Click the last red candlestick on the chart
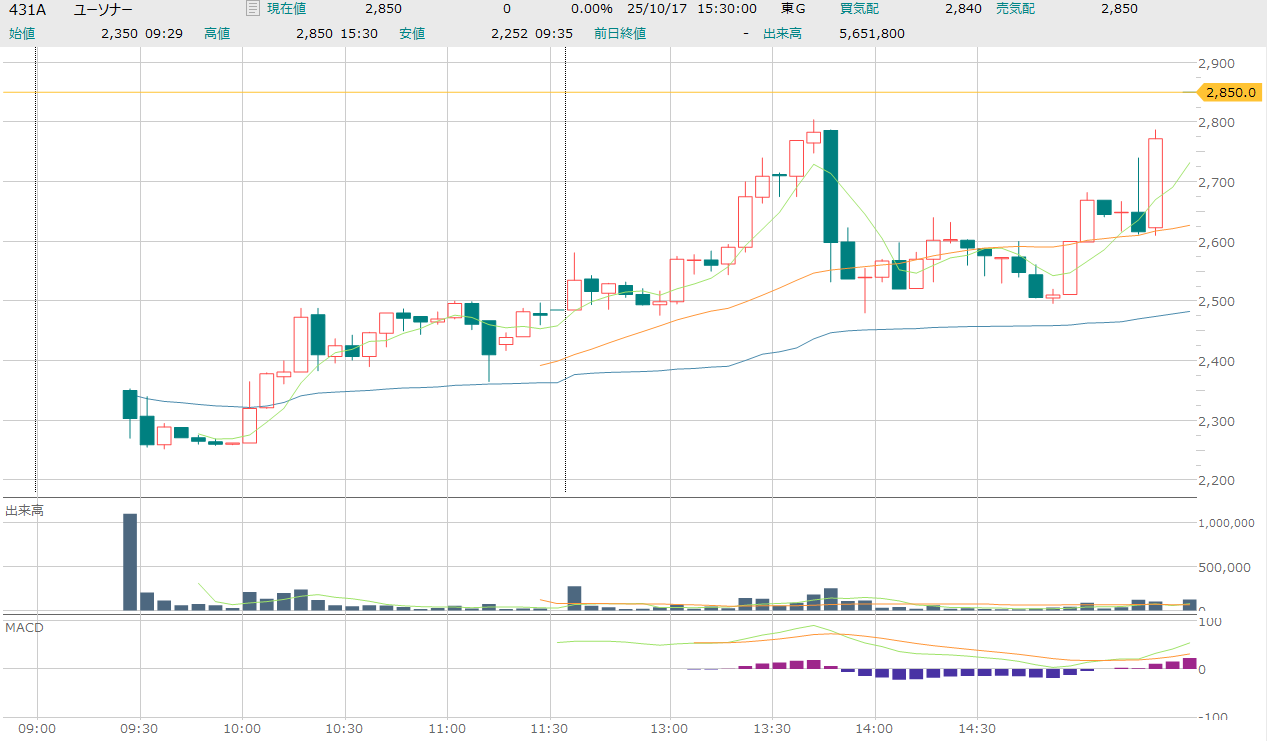The width and height of the screenshot is (1267, 741). tap(1155, 183)
